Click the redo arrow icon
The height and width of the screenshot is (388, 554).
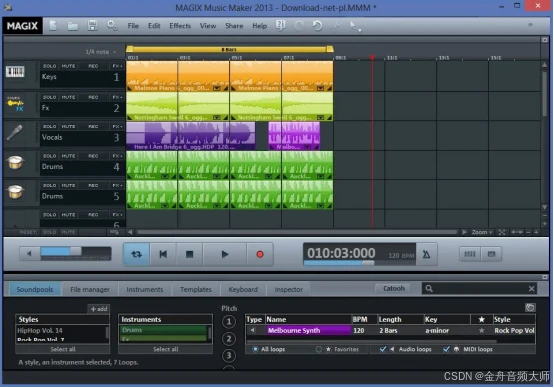pyautogui.click(x=299, y=26)
